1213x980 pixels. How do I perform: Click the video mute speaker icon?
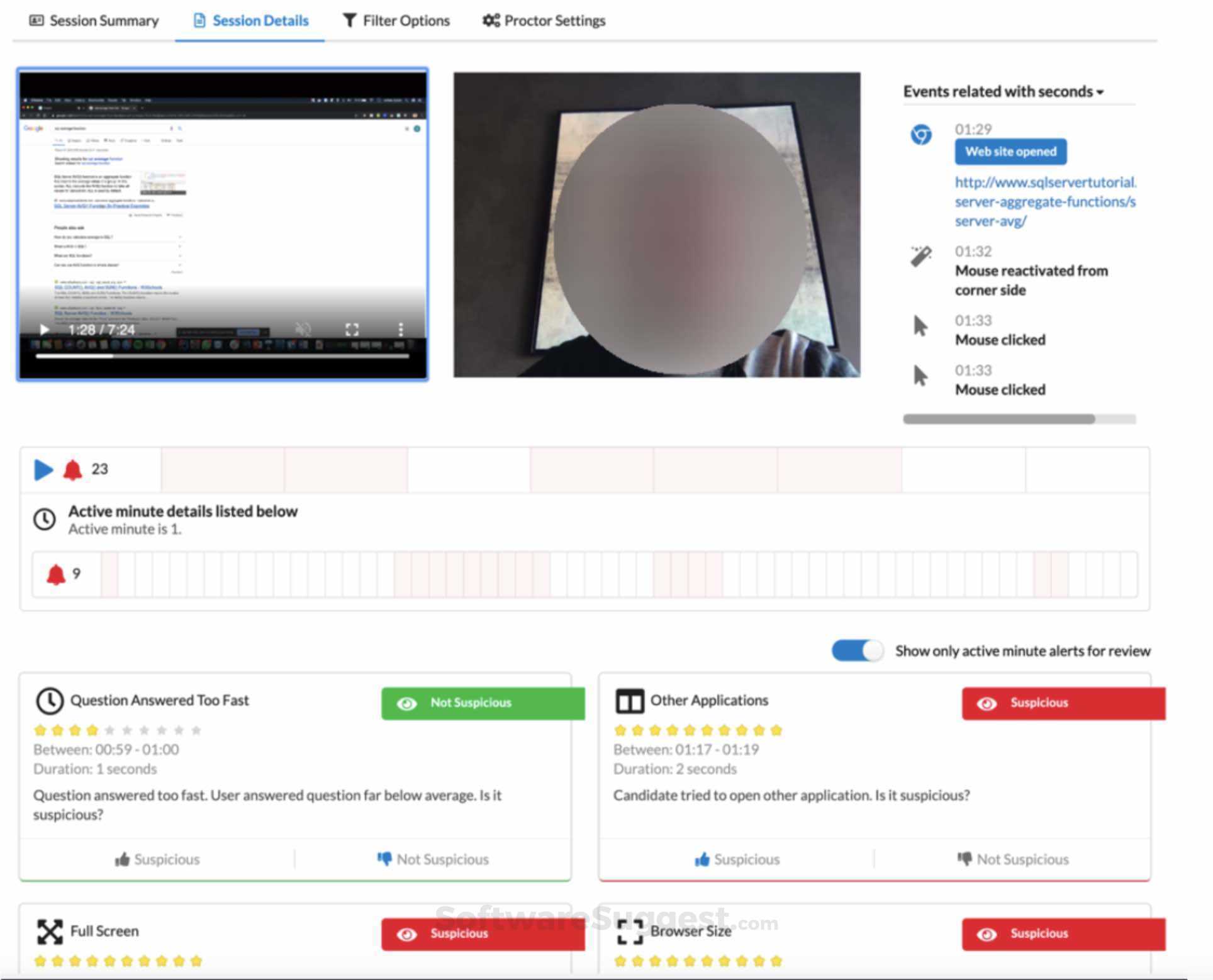(x=303, y=329)
